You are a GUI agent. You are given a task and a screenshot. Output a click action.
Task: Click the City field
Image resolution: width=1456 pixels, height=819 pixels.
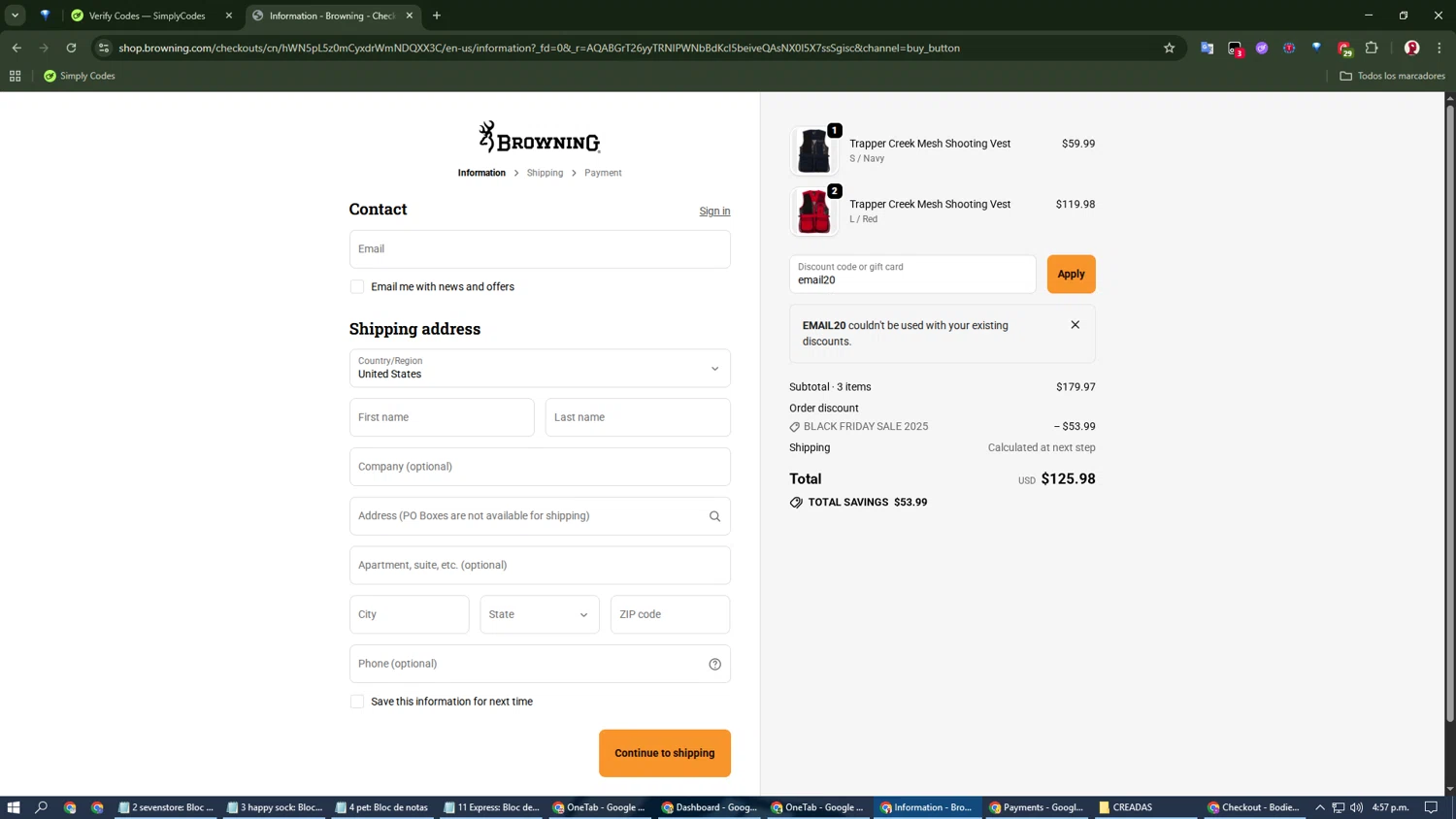pyautogui.click(x=409, y=614)
